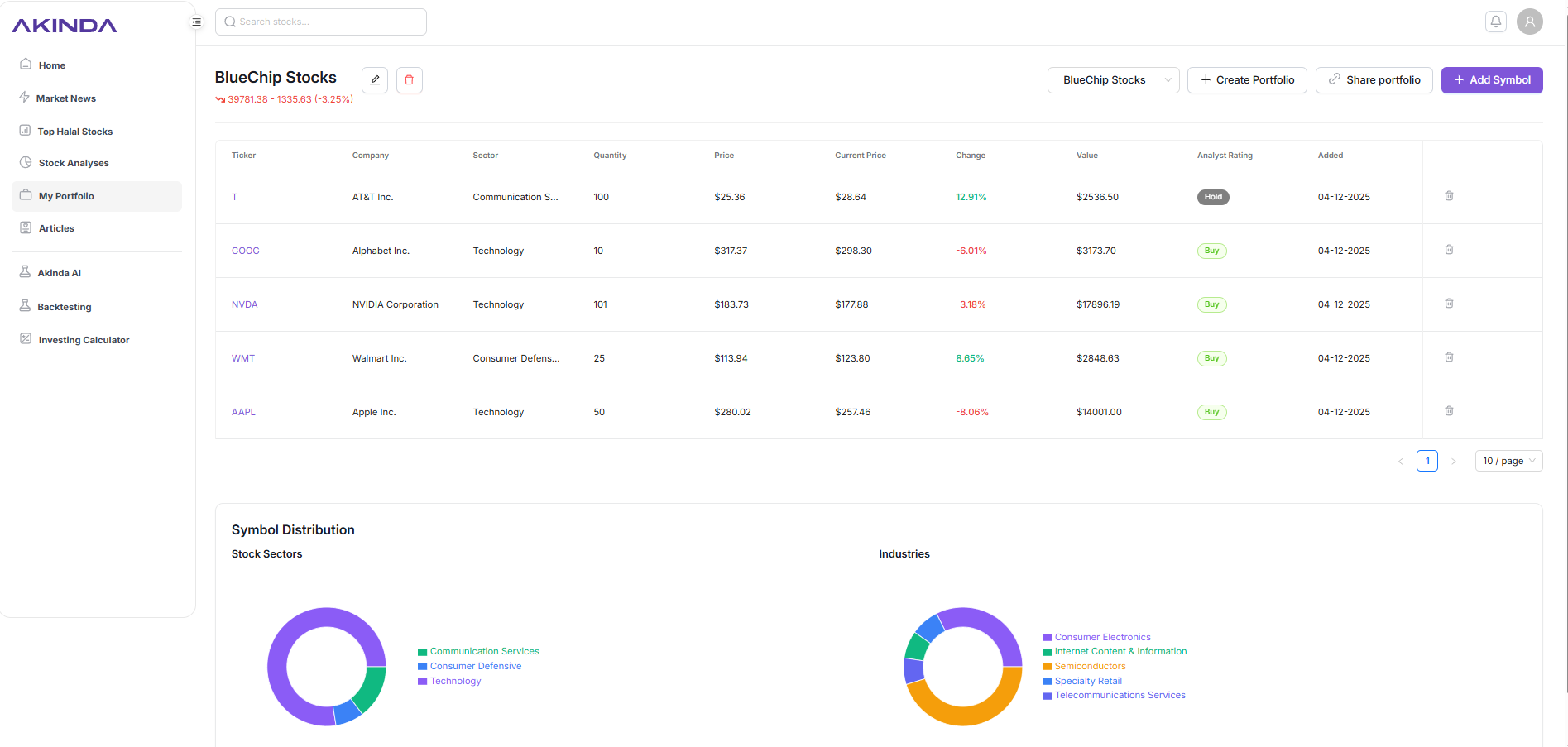Image resolution: width=1568 pixels, height=747 pixels.
Task: Go to My Portfolio
Action: (x=65, y=196)
